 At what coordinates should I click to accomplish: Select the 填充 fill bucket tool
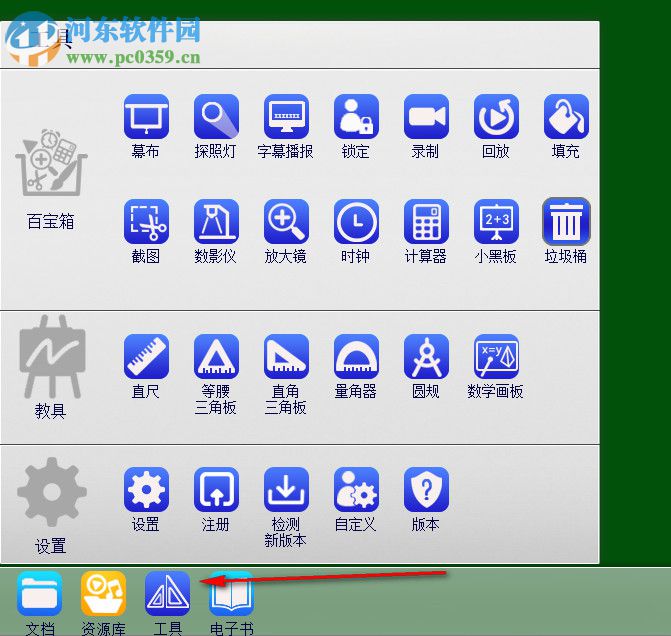pos(566,116)
